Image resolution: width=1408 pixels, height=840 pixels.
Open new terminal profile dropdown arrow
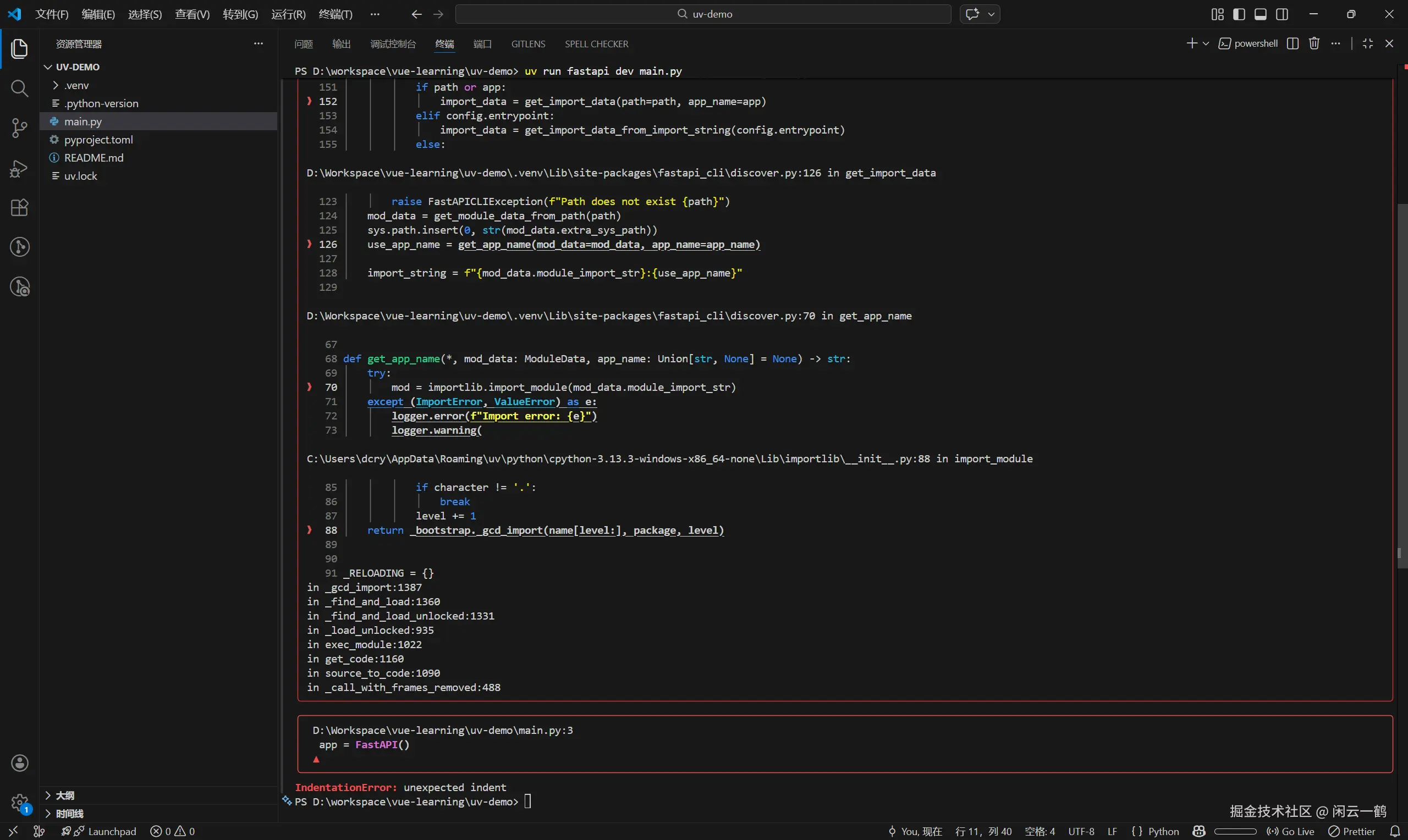(x=1206, y=43)
